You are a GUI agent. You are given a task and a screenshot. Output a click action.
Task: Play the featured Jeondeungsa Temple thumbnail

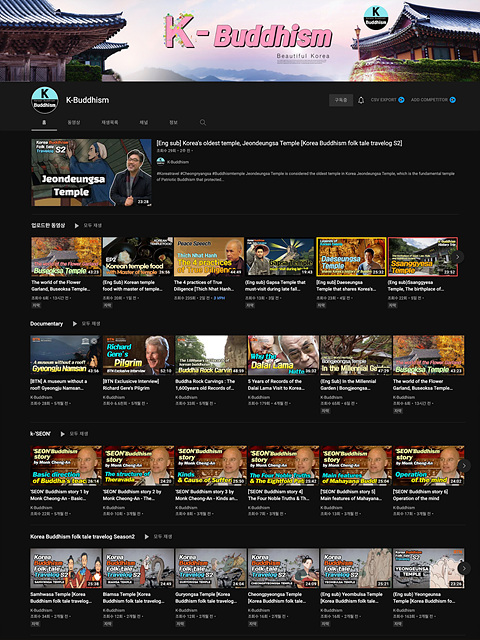point(91,172)
